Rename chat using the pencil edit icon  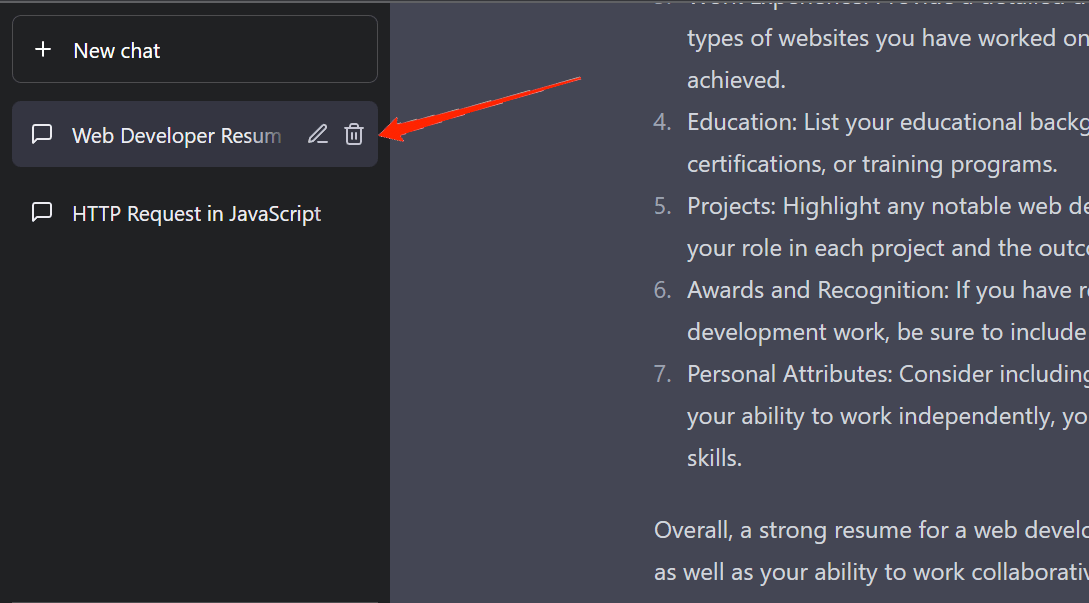(318, 134)
